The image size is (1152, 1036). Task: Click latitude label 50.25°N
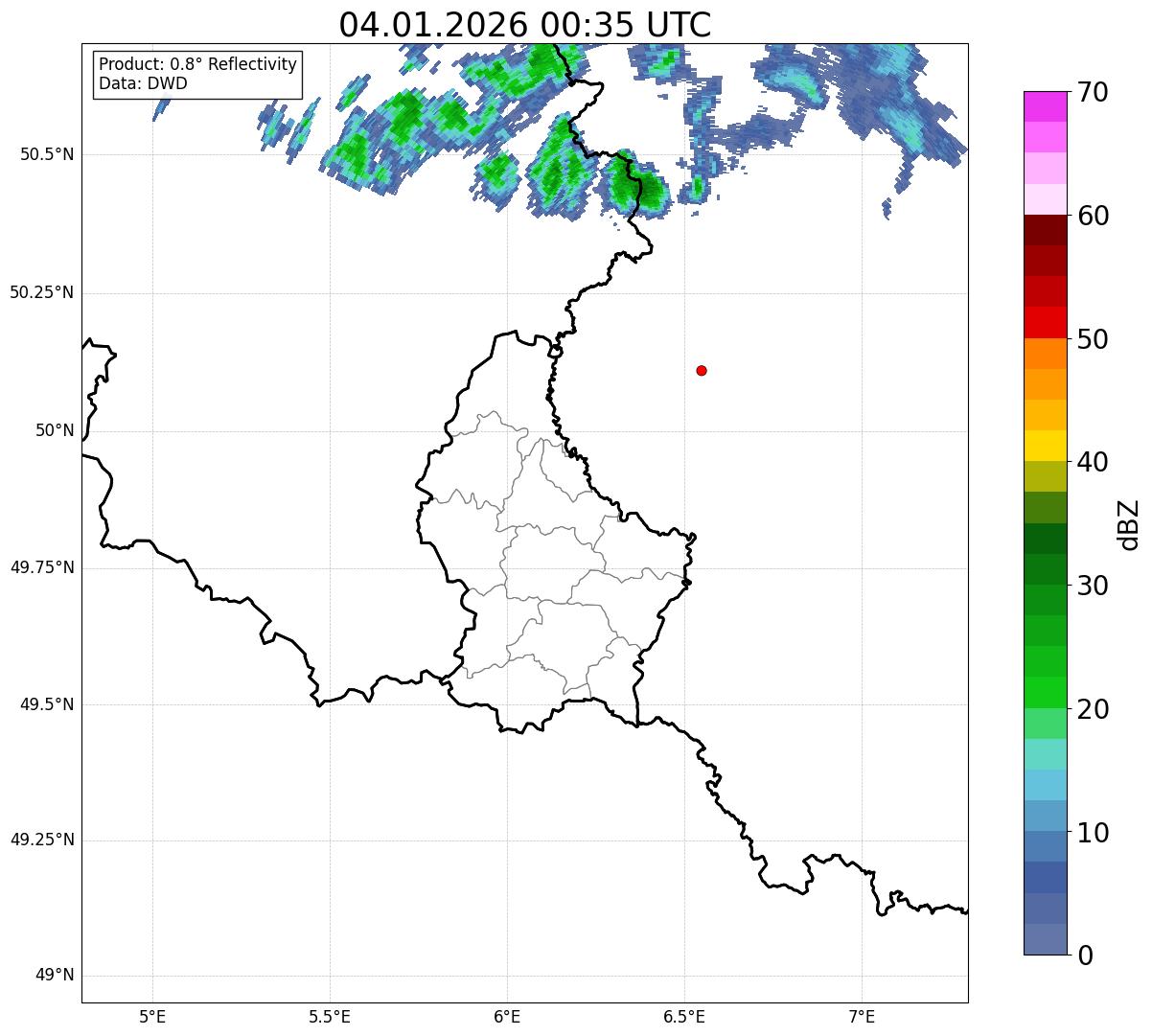click(x=42, y=293)
